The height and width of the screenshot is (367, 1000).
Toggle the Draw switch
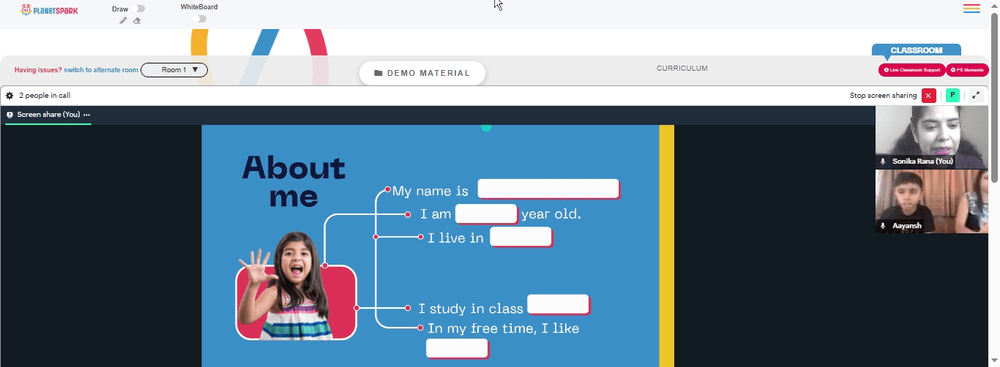pyautogui.click(x=139, y=9)
